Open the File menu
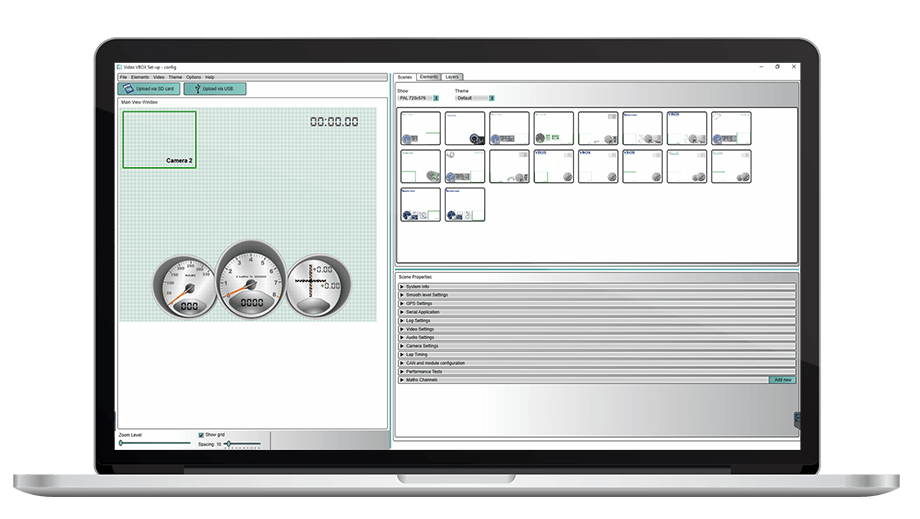The width and height of the screenshot is (920, 519). point(123,77)
